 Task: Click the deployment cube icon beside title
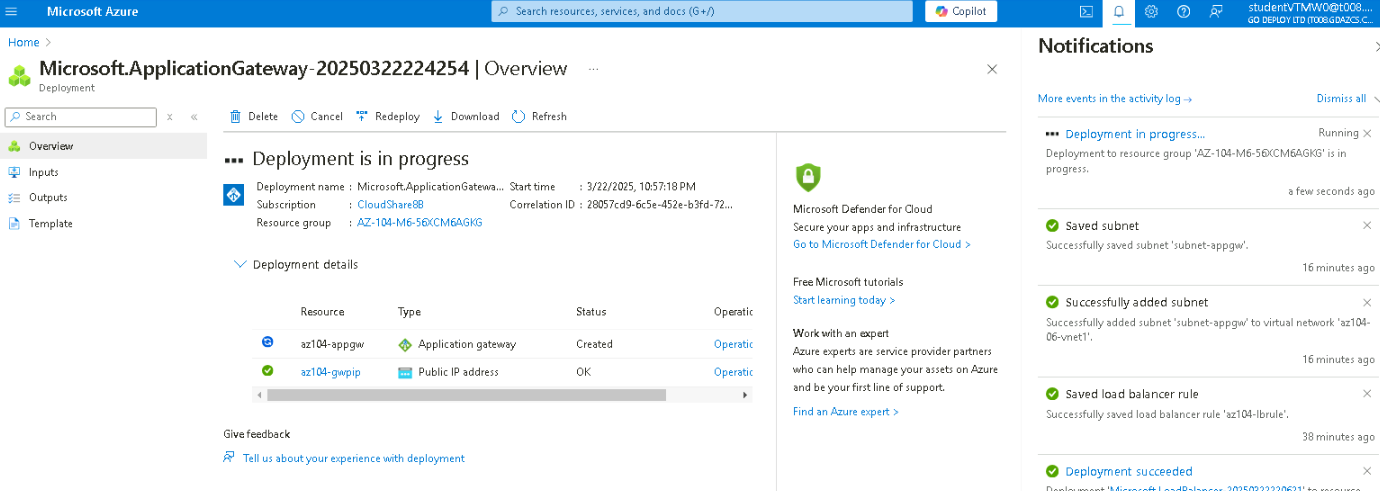pyautogui.click(x=19, y=76)
